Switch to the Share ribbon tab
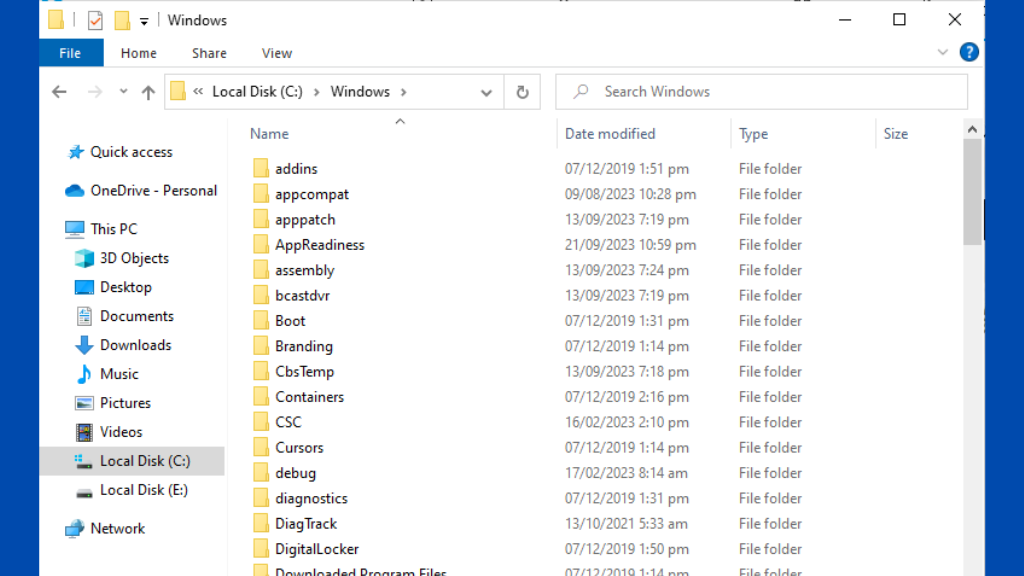 click(209, 53)
